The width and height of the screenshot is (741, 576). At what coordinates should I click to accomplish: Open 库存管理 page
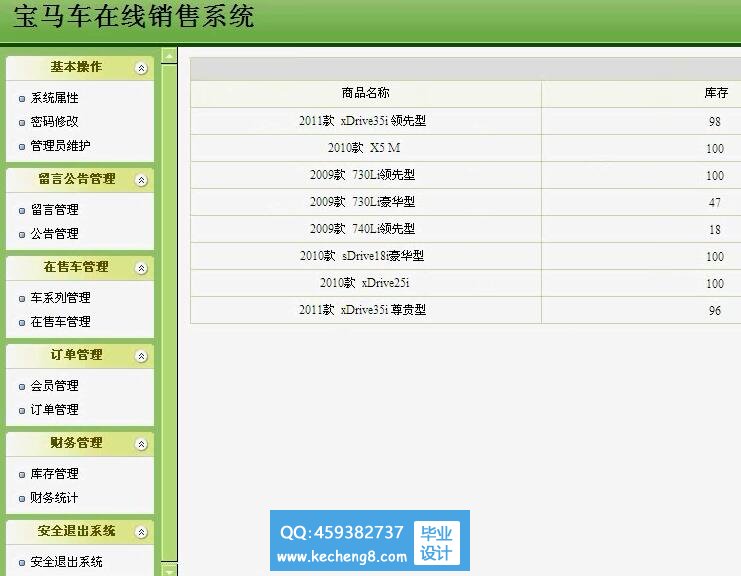54,473
